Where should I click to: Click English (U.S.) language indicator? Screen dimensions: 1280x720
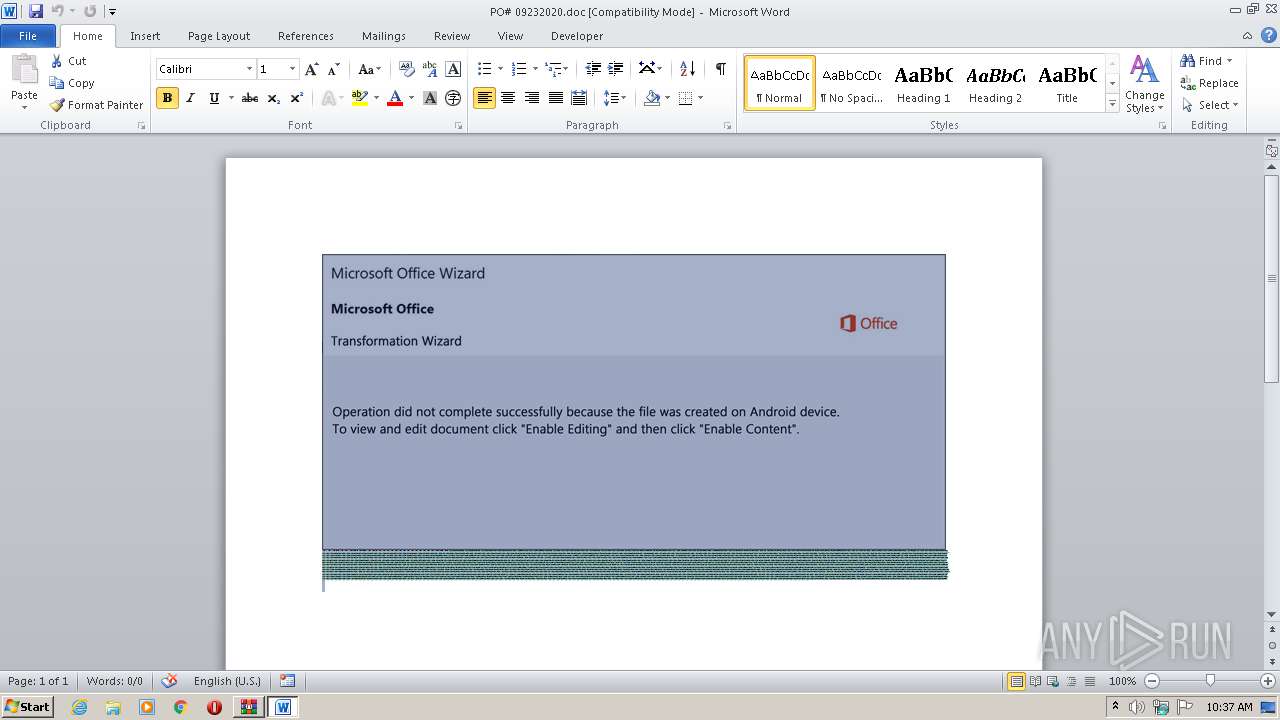coord(227,681)
